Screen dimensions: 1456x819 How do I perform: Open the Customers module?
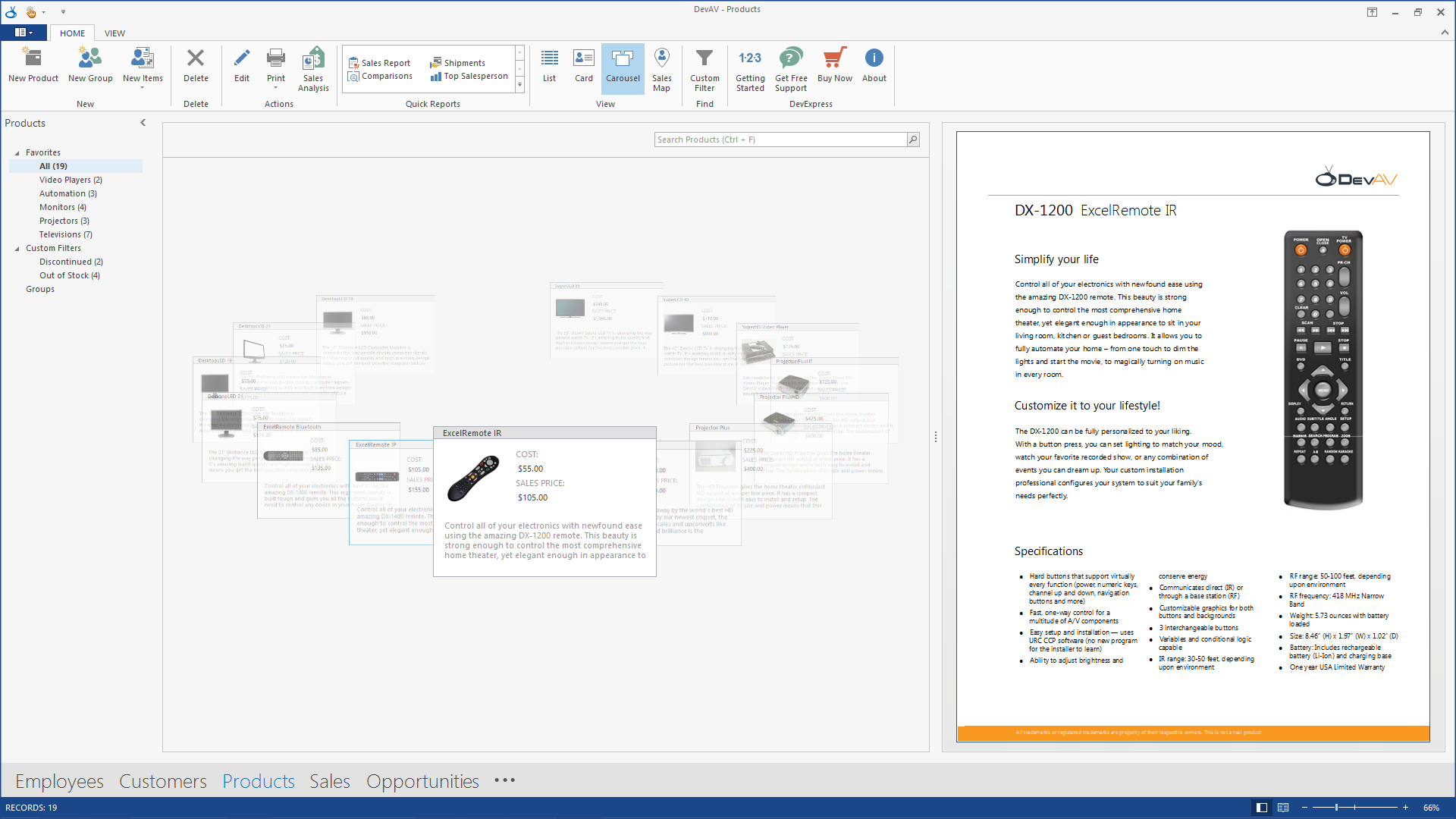[162, 781]
